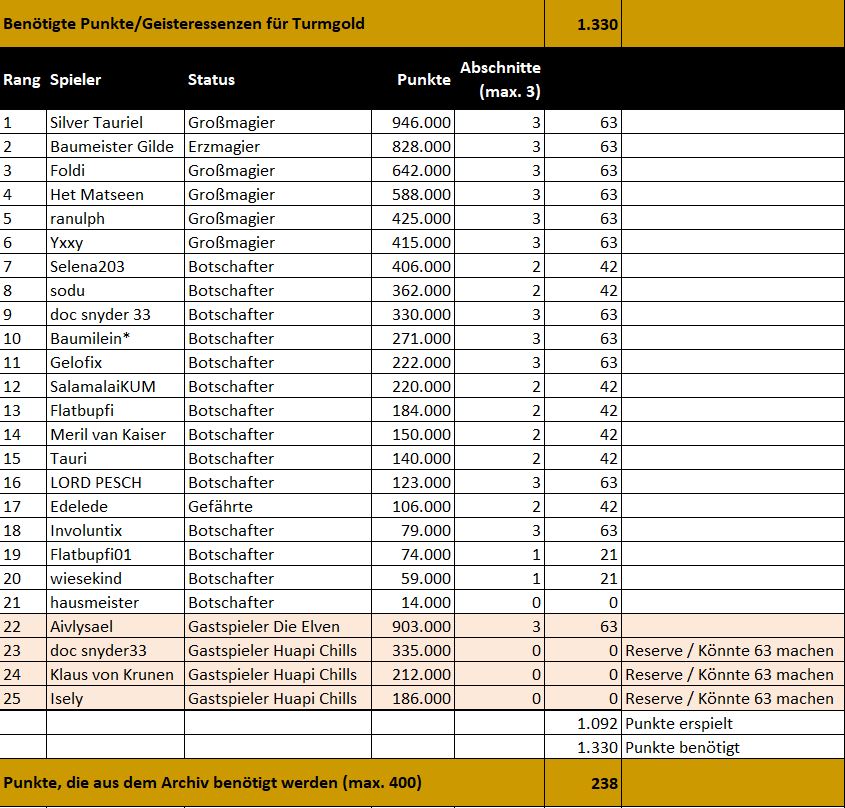Click the 238 archive points total
This screenshot has width=845, height=808.
pos(603,784)
